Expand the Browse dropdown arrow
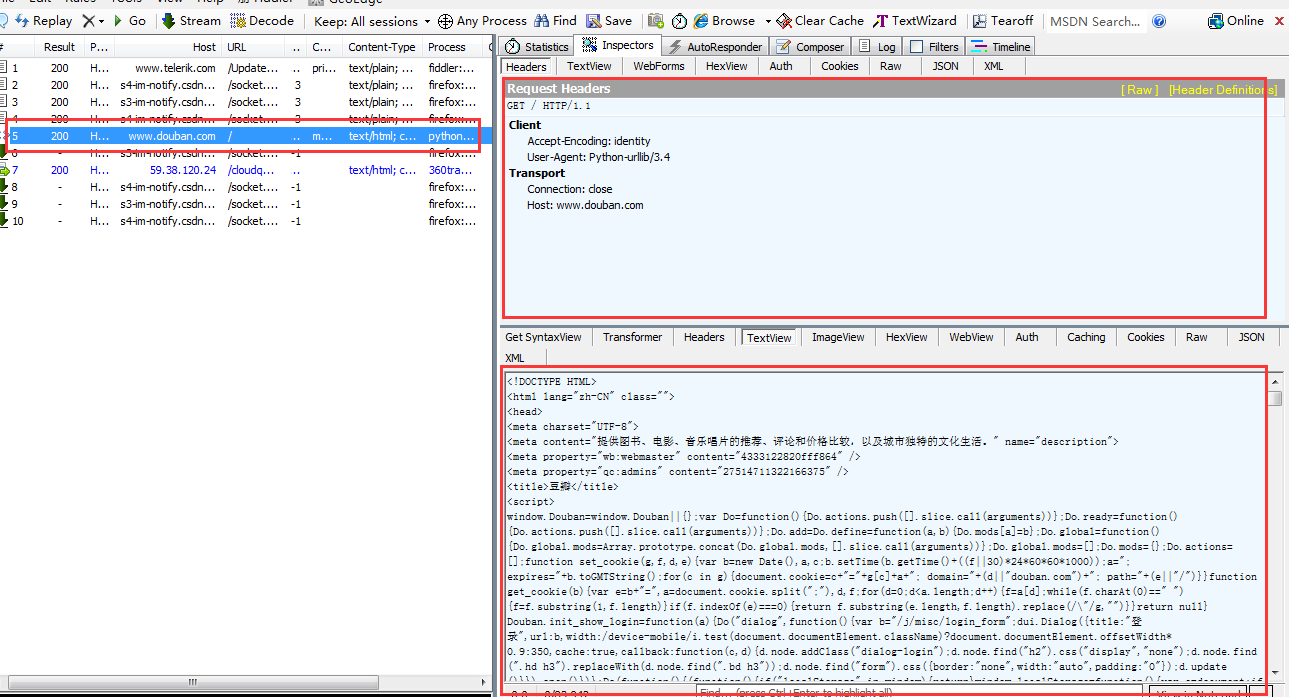 (768, 20)
